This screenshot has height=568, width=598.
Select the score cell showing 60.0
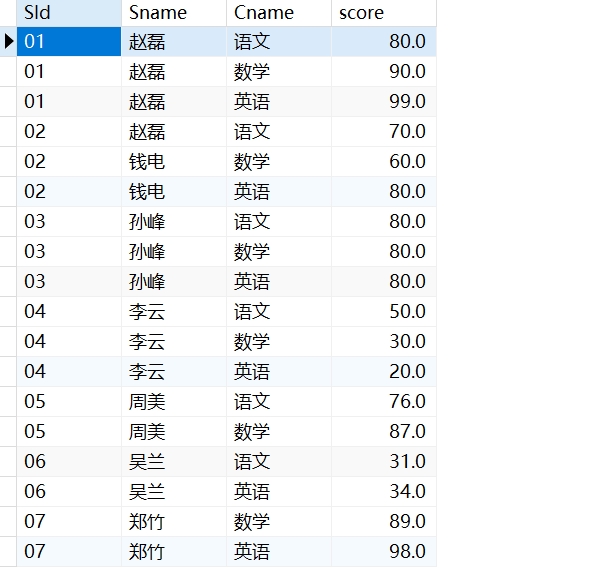tap(384, 161)
